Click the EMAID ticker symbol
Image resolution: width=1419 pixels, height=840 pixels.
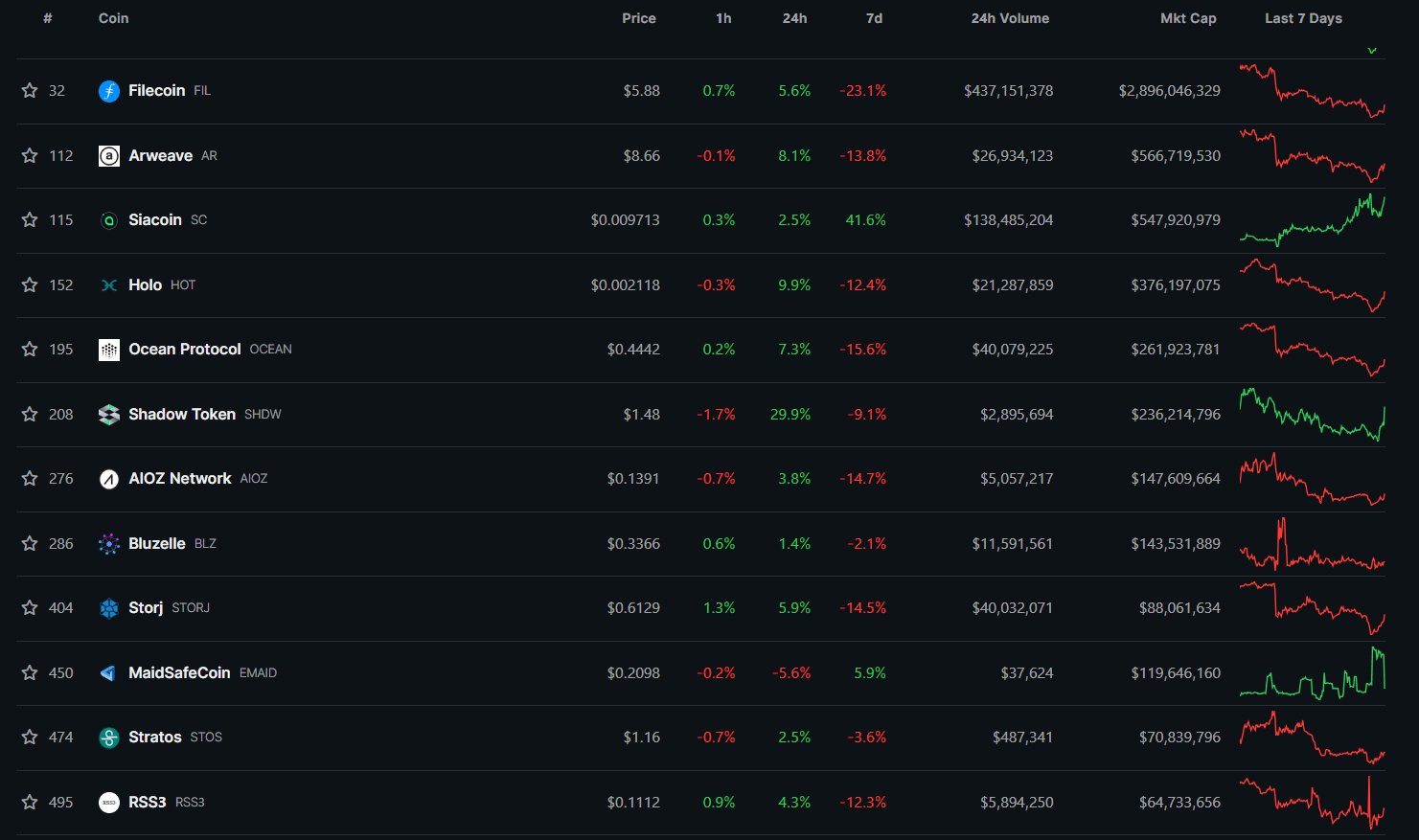(258, 673)
